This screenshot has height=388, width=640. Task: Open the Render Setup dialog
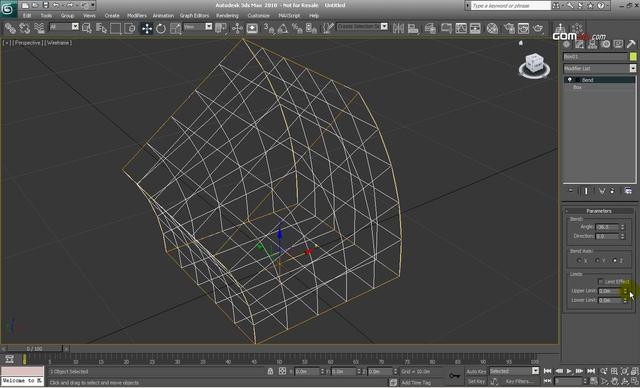pyautogui.click(x=509, y=28)
